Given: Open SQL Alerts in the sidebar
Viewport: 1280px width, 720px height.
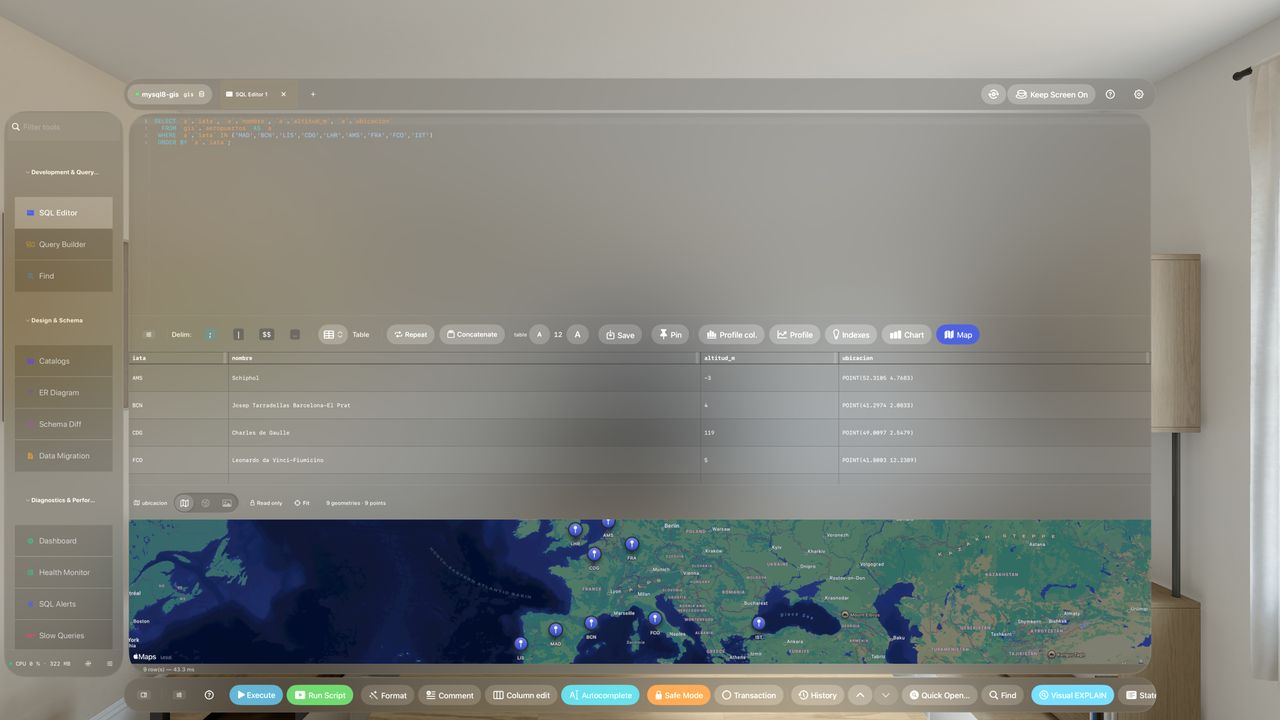Looking at the screenshot, I should (x=64, y=604).
